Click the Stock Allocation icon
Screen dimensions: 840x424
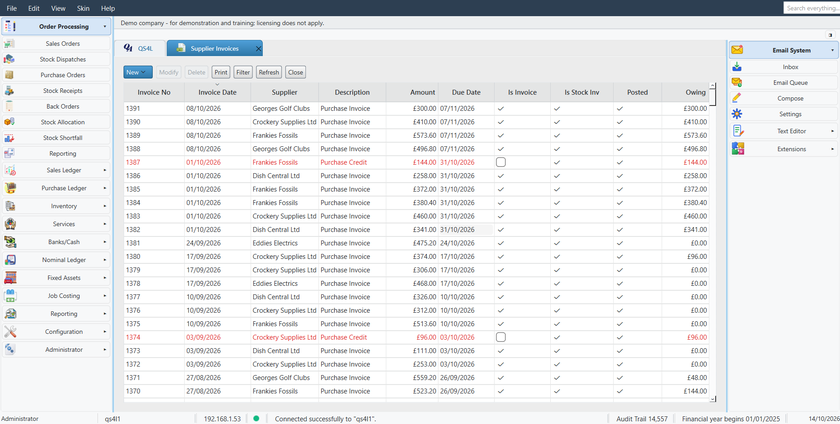point(10,122)
